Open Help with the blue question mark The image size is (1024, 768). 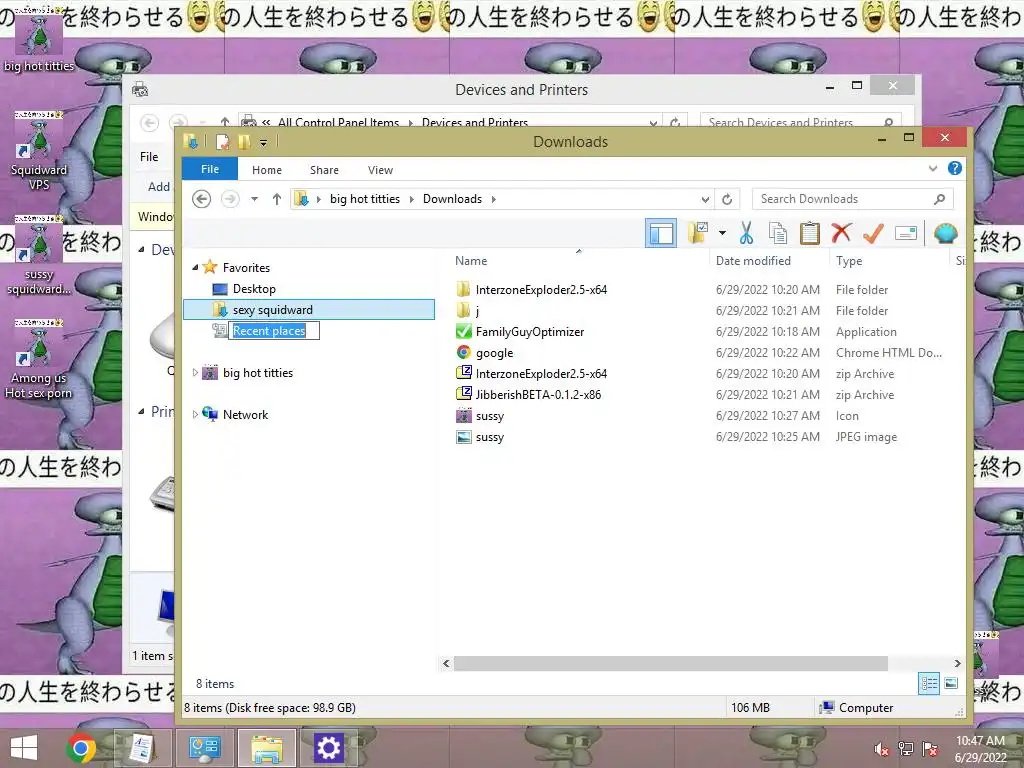click(x=955, y=168)
